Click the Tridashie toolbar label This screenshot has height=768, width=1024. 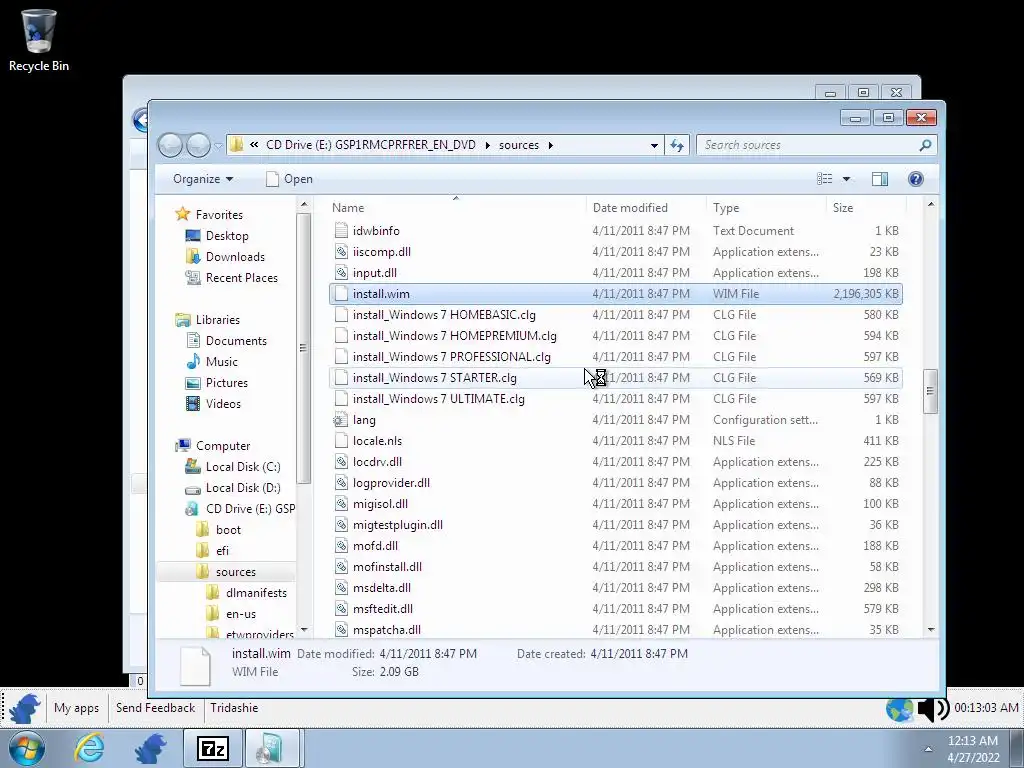(234, 708)
